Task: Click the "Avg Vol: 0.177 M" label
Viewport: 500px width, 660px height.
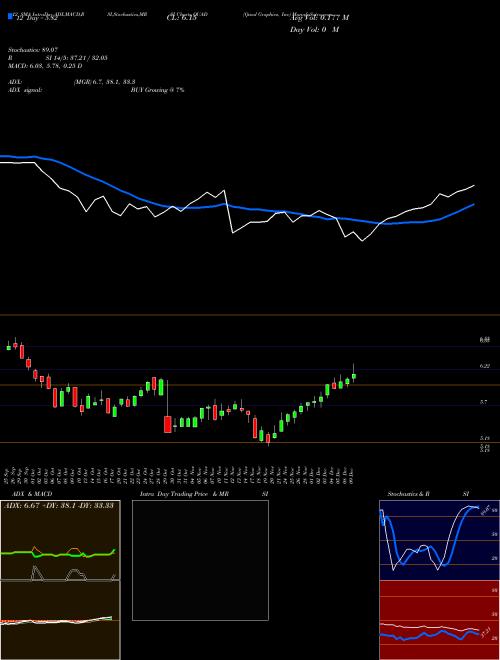Action: click(x=319, y=18)
